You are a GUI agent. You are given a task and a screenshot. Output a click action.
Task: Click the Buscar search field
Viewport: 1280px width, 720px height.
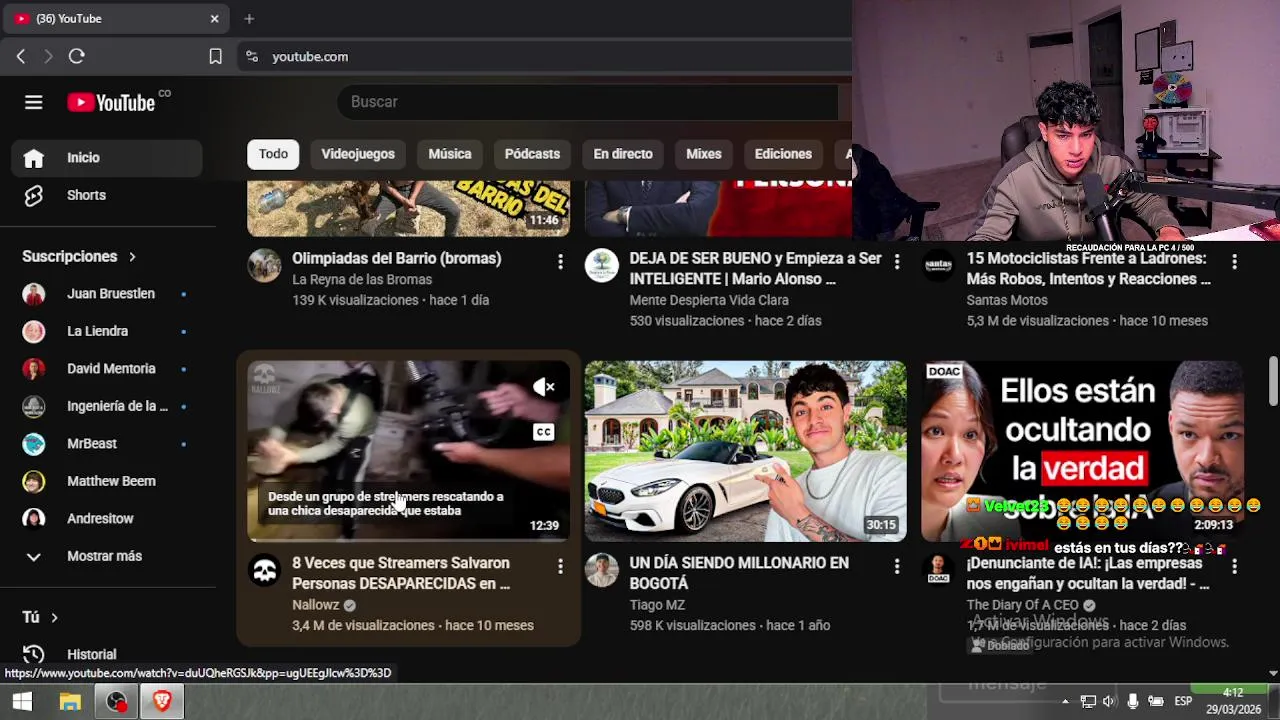click(x=588, y=102)
